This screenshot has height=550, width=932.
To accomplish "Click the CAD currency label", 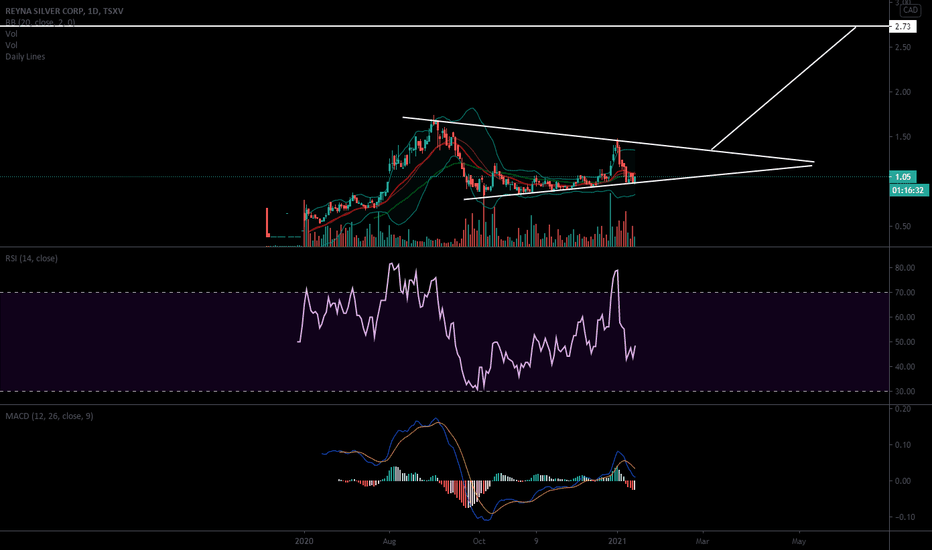I will (x=909, y=10).
